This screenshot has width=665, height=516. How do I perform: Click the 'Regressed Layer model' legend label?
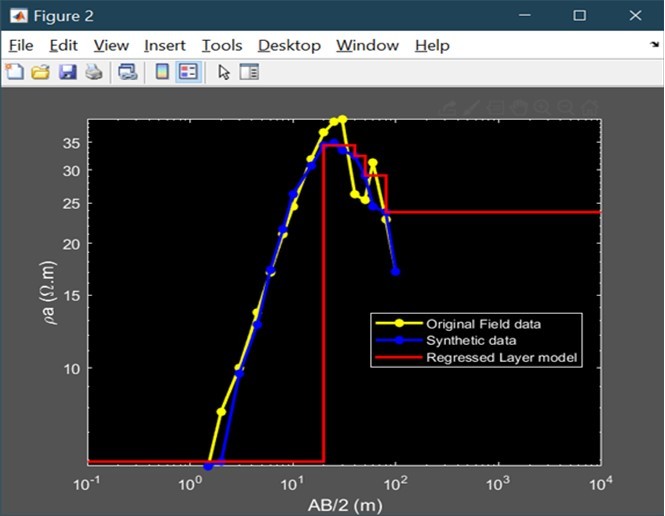(x=501, y=357)
